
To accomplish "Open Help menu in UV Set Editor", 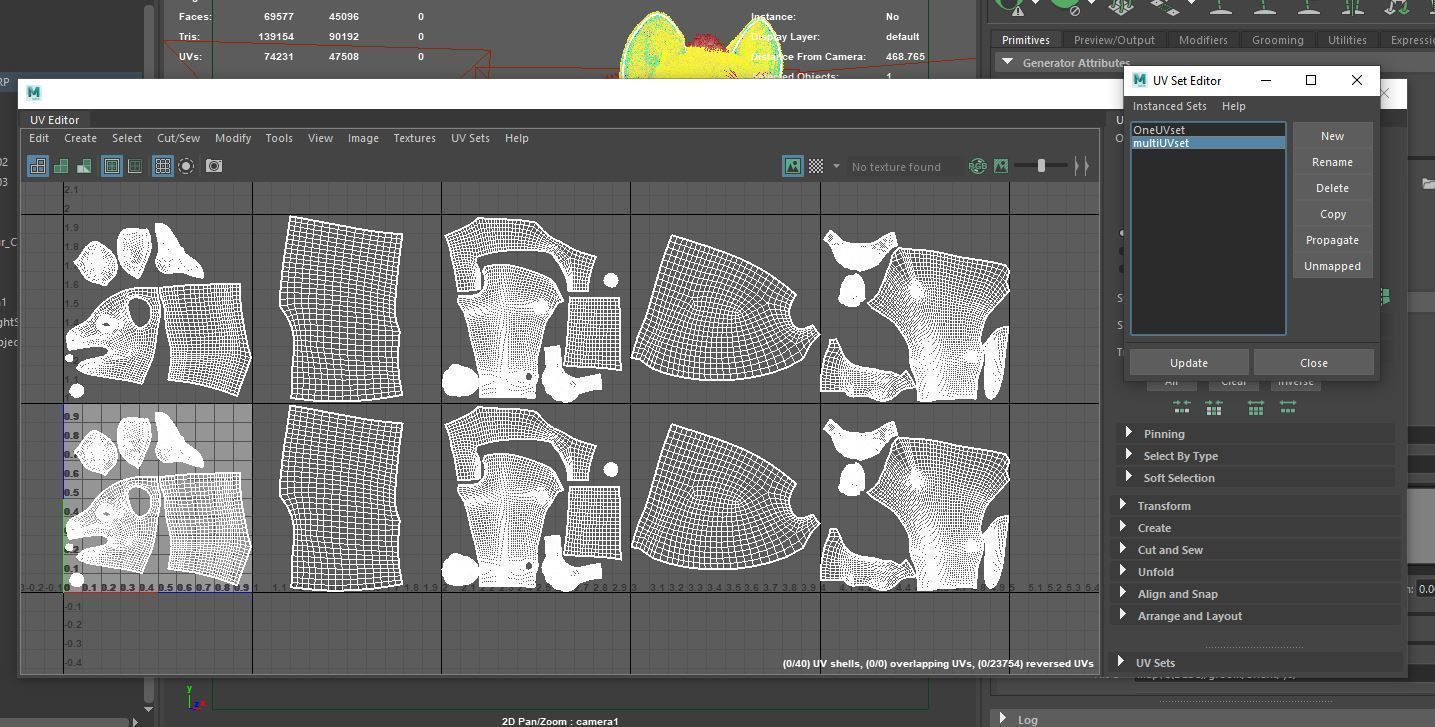I will point(1234,106).
